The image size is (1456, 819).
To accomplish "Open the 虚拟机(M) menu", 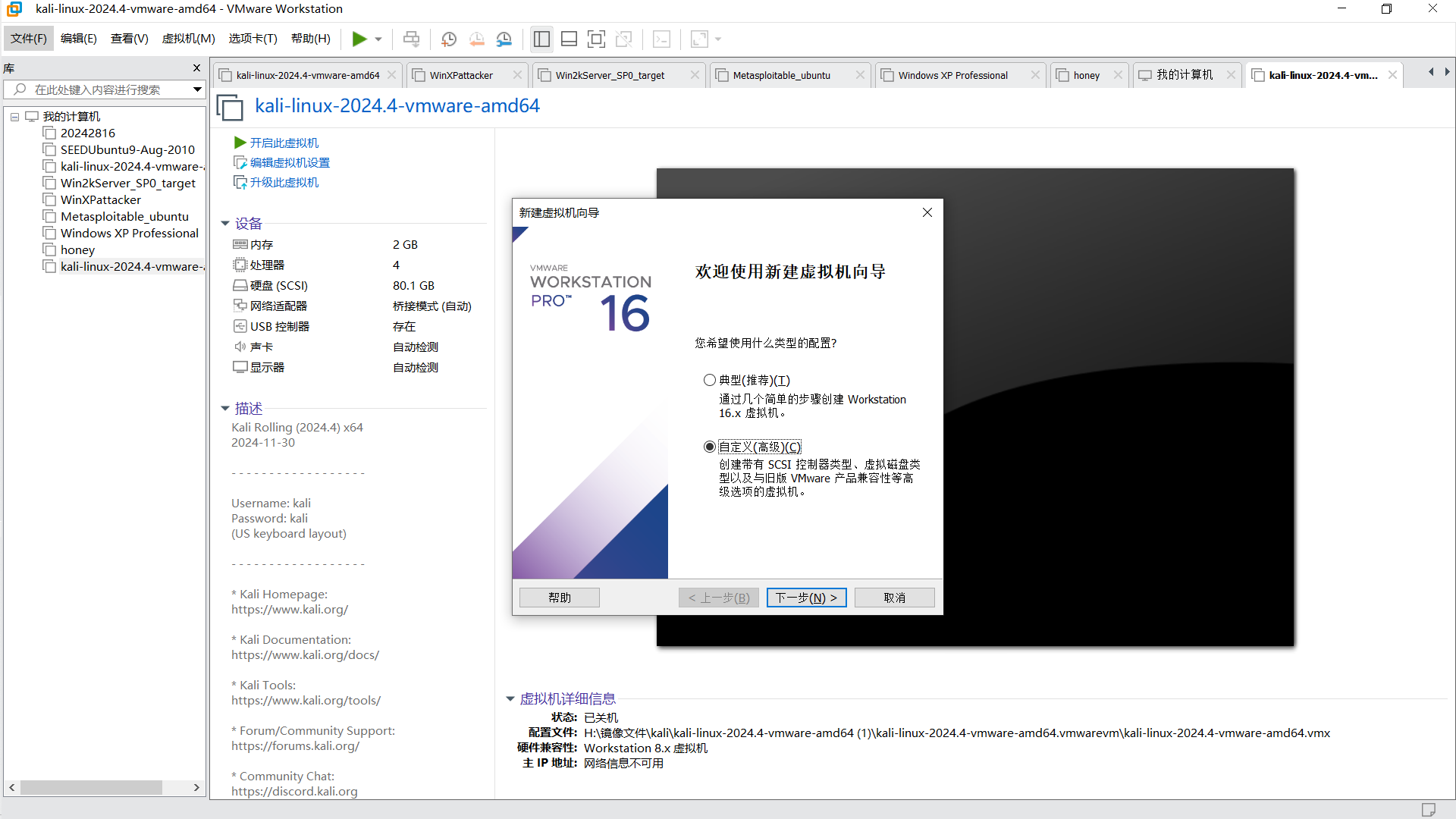I will (x=188, y=39).
